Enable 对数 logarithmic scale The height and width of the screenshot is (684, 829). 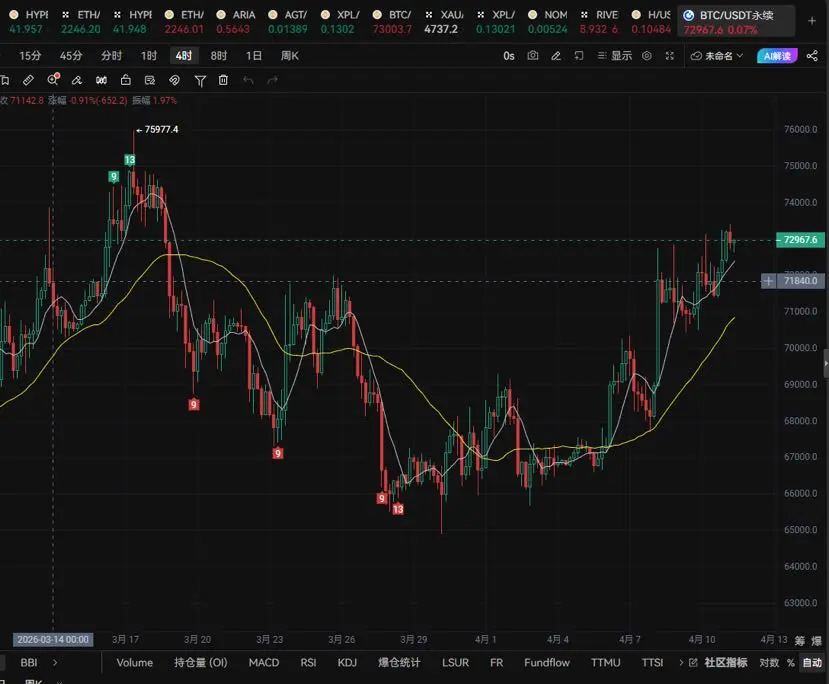[769, 662]
